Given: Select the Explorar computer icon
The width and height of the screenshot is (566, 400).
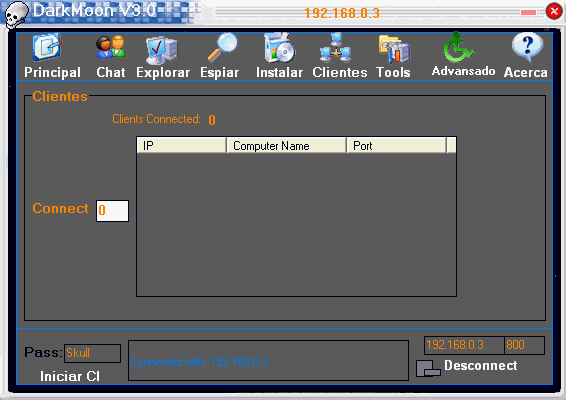Looking at the screenshot, I should point(161,50).
